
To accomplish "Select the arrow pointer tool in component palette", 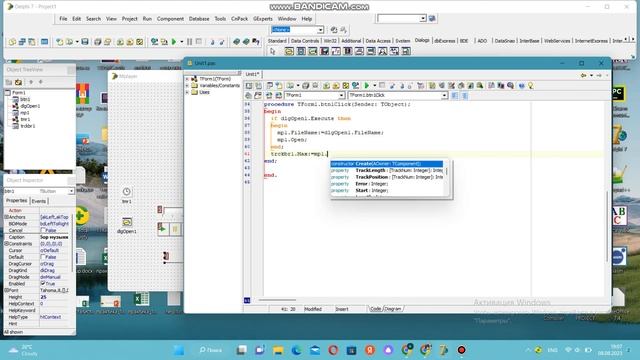I will click(273, 51).
